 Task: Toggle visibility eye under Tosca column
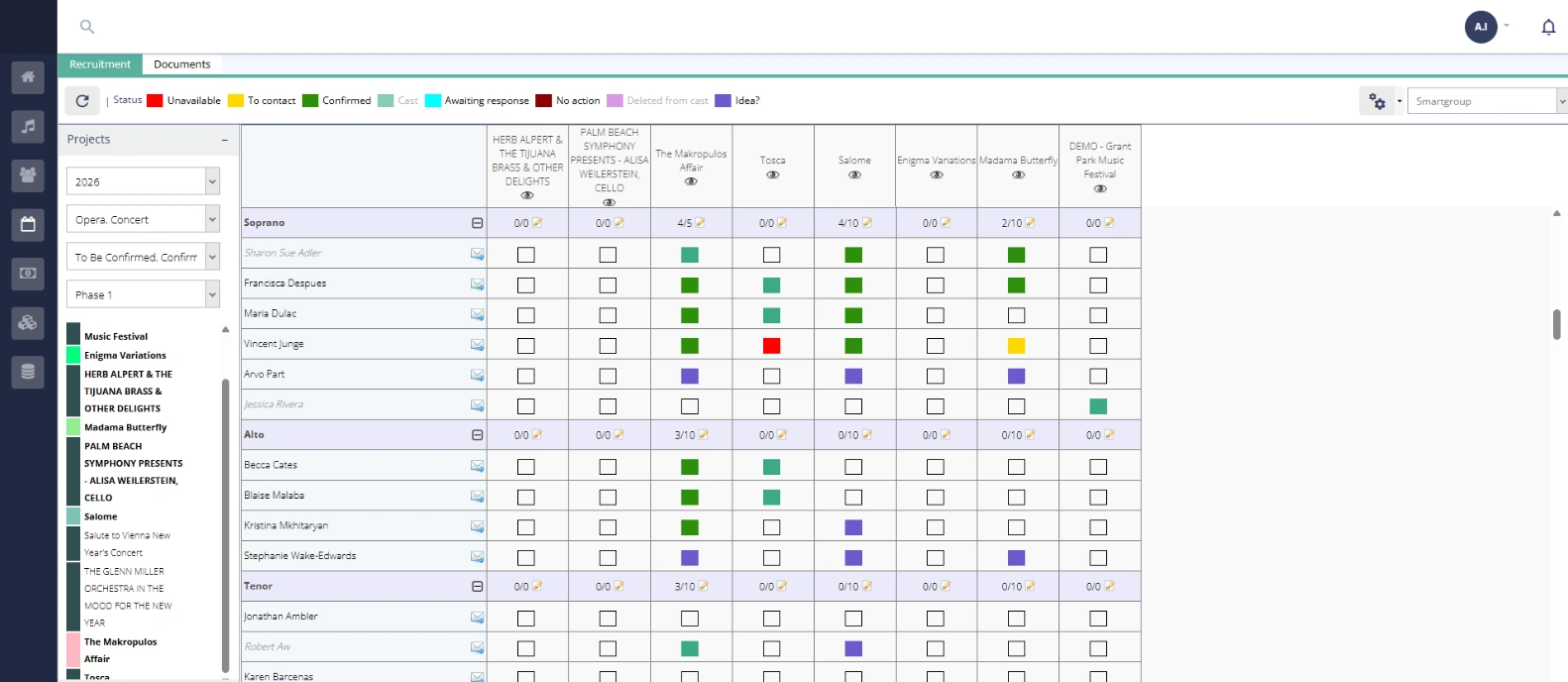click(x=772, y=175)
